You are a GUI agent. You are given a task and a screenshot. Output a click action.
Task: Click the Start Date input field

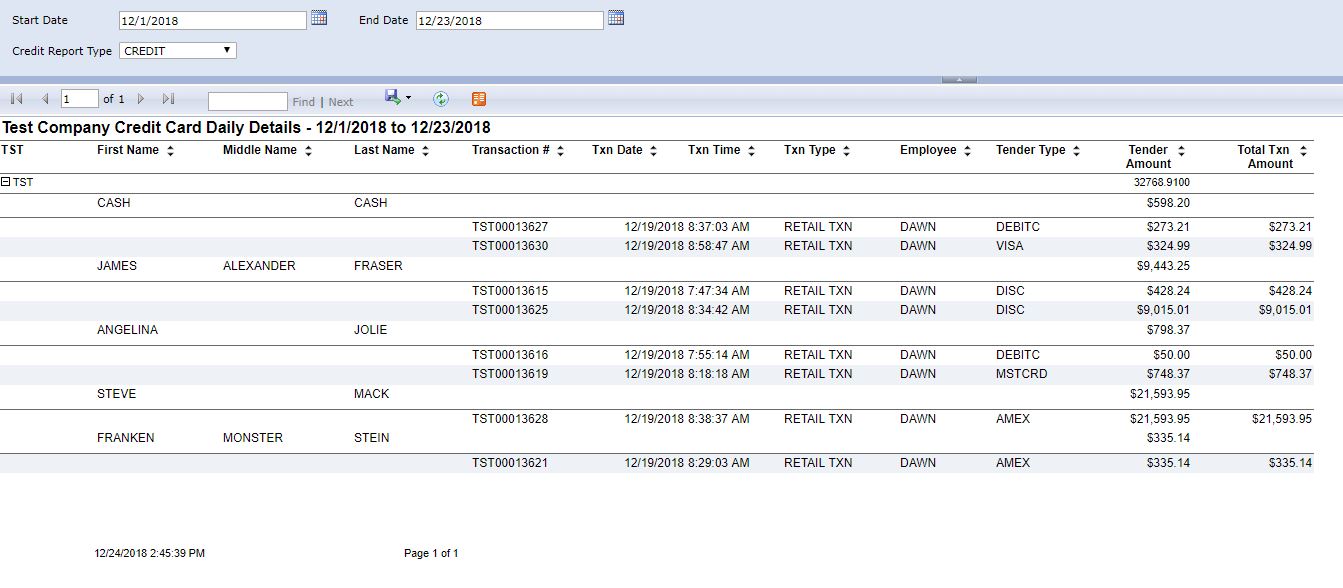click(213, 20)
